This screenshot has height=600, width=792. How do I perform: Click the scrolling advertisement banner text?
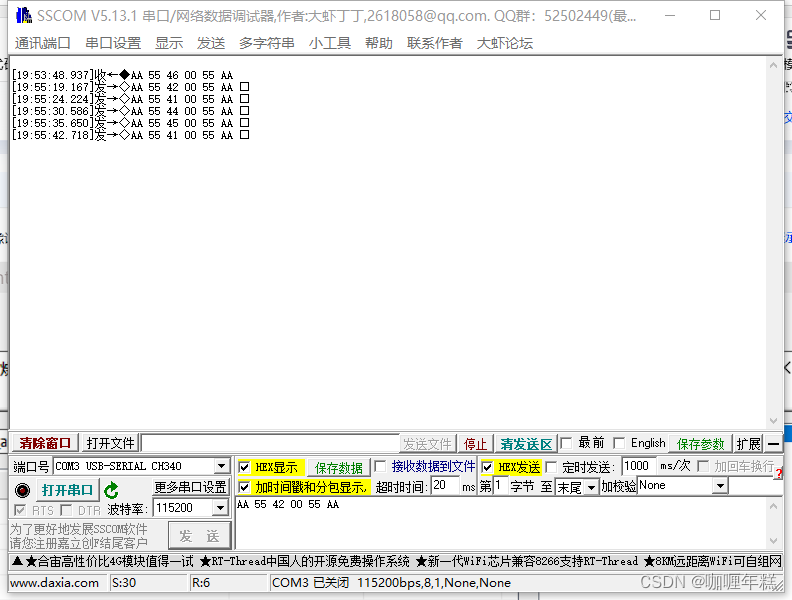tap(396, 561)
